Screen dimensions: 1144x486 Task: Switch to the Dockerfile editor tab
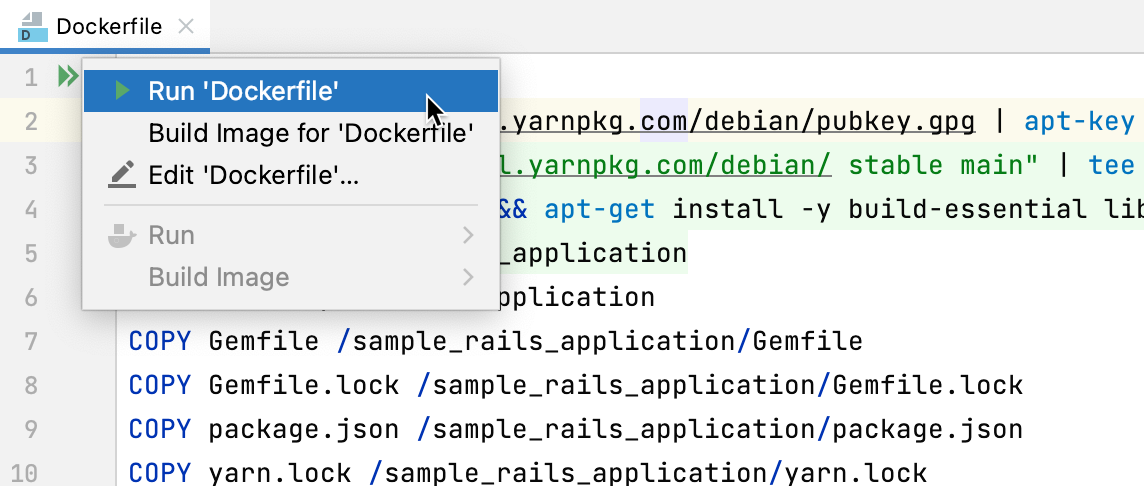coord(108,27)
